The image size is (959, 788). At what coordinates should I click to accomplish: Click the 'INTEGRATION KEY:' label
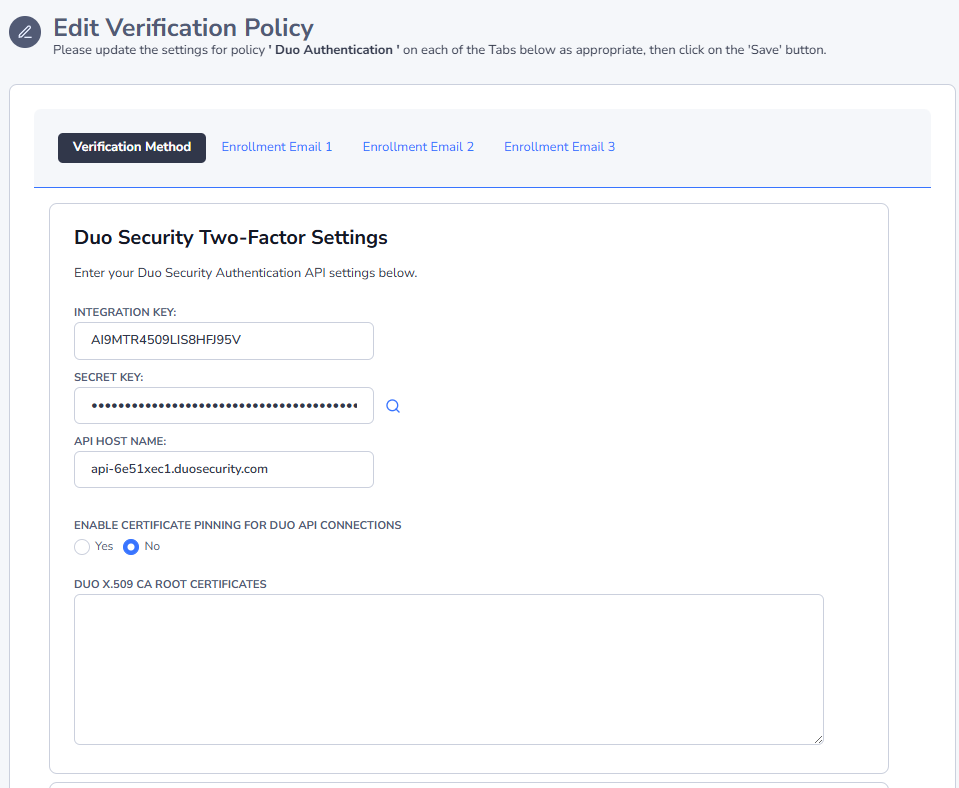tap(125, 313)
